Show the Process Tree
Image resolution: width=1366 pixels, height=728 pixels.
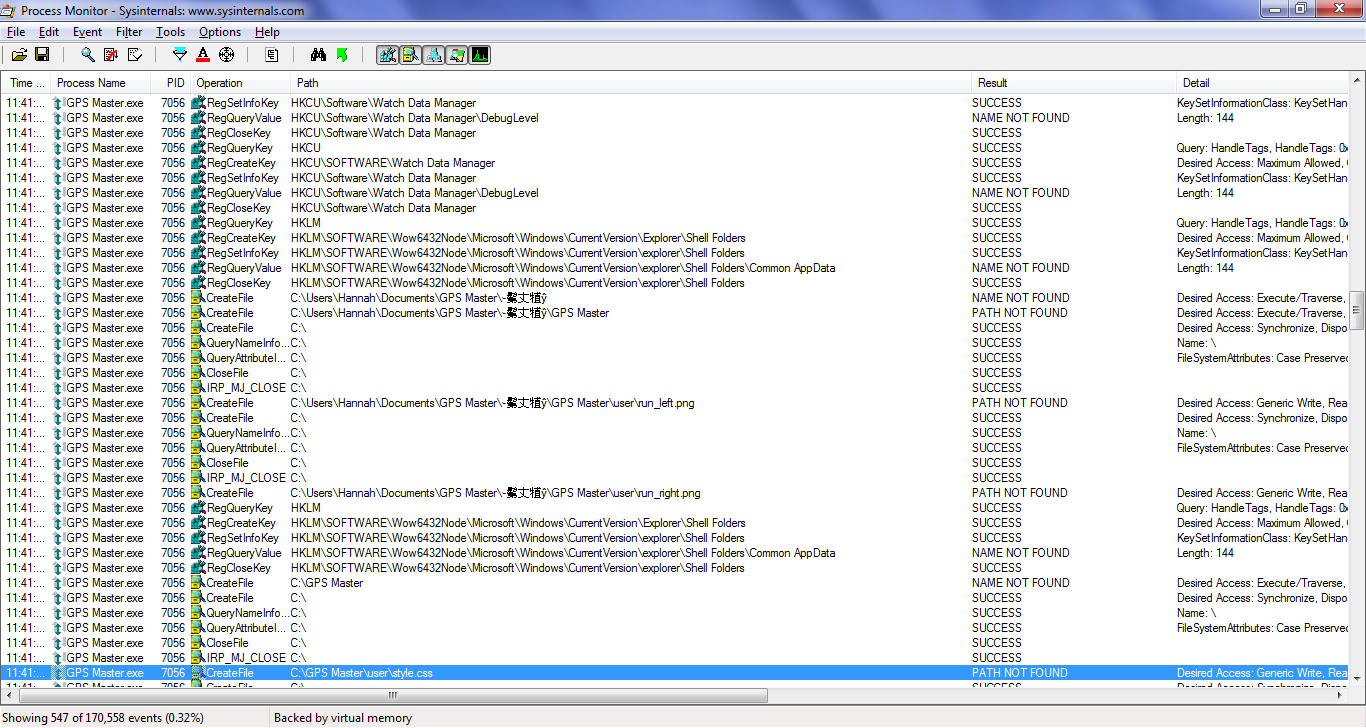[x=271, y=54]
